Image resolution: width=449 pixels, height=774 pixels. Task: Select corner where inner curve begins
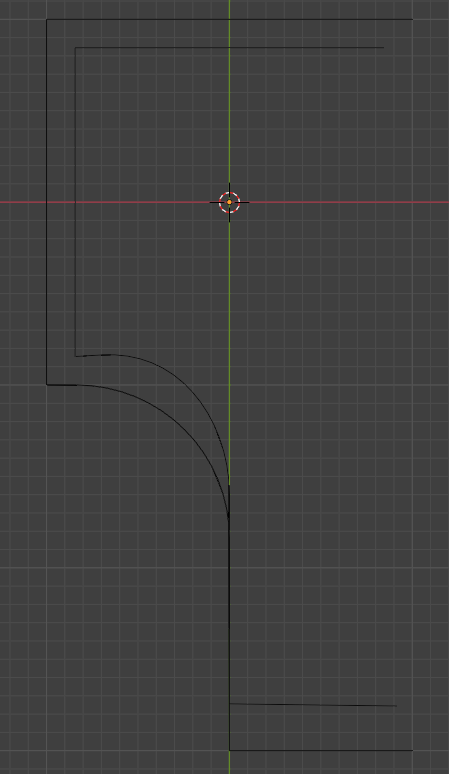click(75, 356)
